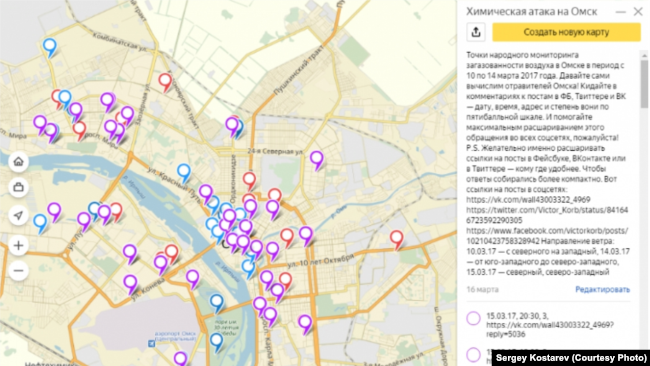Click the panel's vertical scrollbar thumb

tap(644, 83)
